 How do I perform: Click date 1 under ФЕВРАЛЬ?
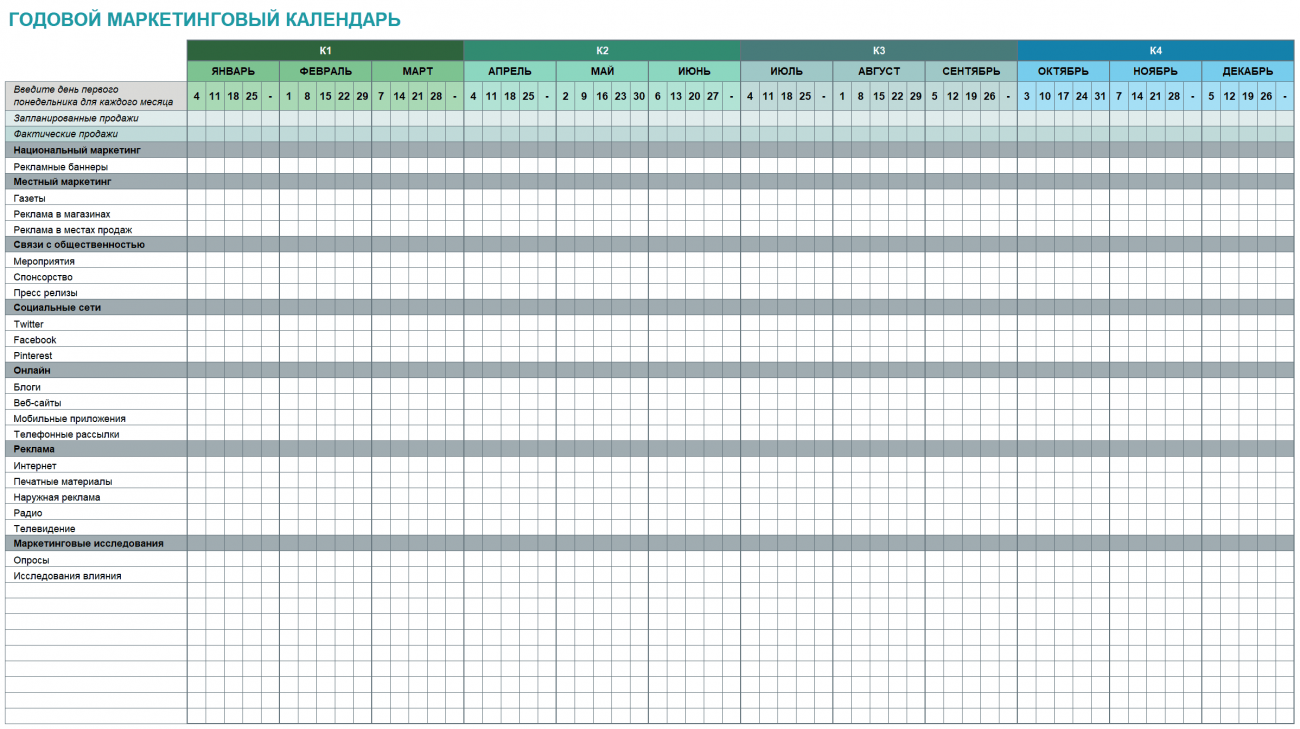point(289,96)
